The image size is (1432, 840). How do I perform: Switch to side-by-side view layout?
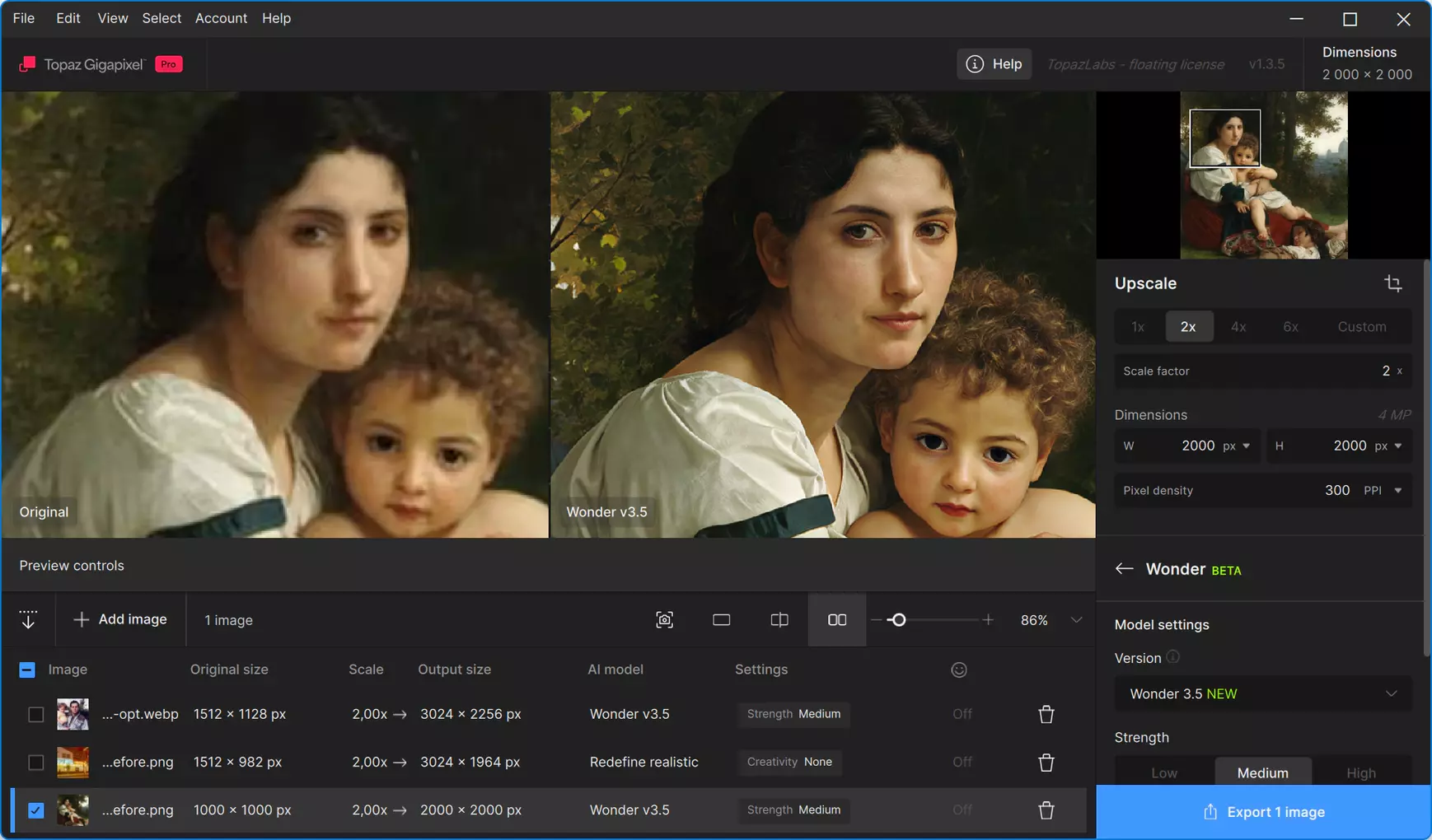(x=836, y=620)
